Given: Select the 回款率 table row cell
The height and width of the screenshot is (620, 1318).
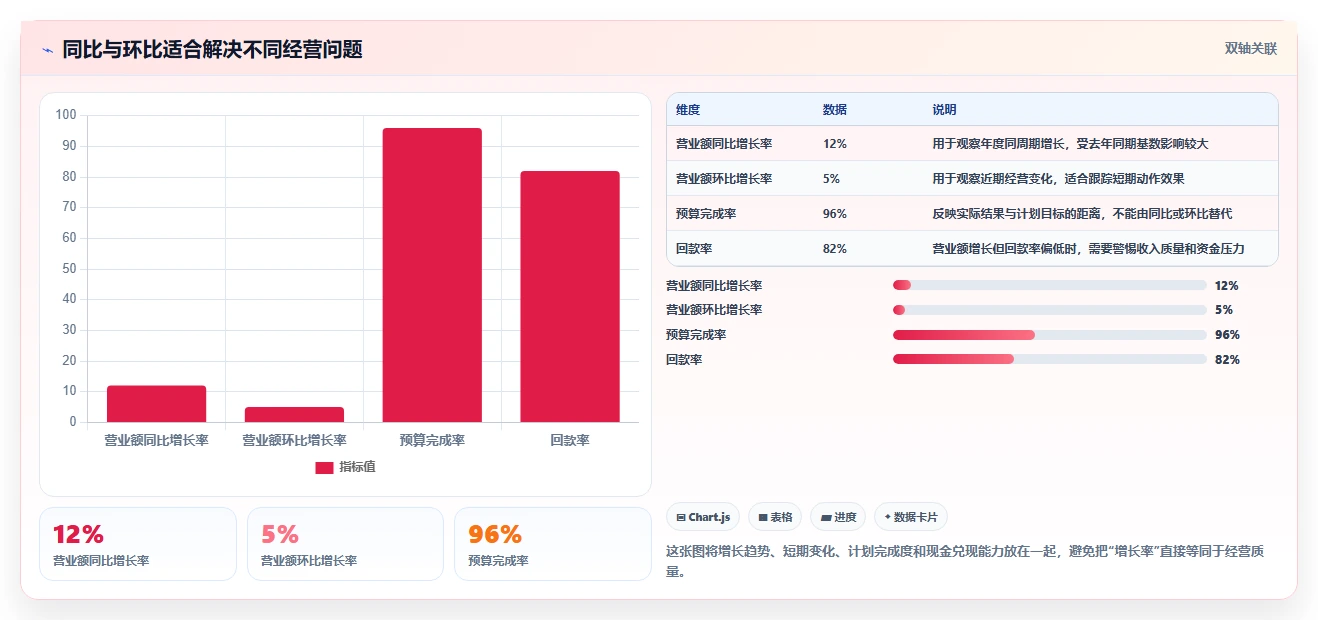Looking at the screenshot, I should click(694, 249).
